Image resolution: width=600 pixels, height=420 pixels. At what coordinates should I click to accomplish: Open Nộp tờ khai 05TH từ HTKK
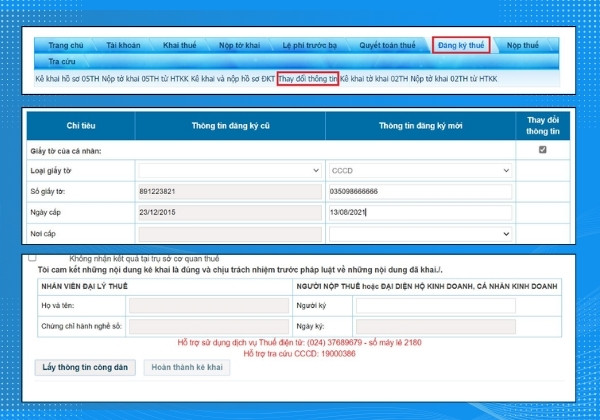(145, 79)
